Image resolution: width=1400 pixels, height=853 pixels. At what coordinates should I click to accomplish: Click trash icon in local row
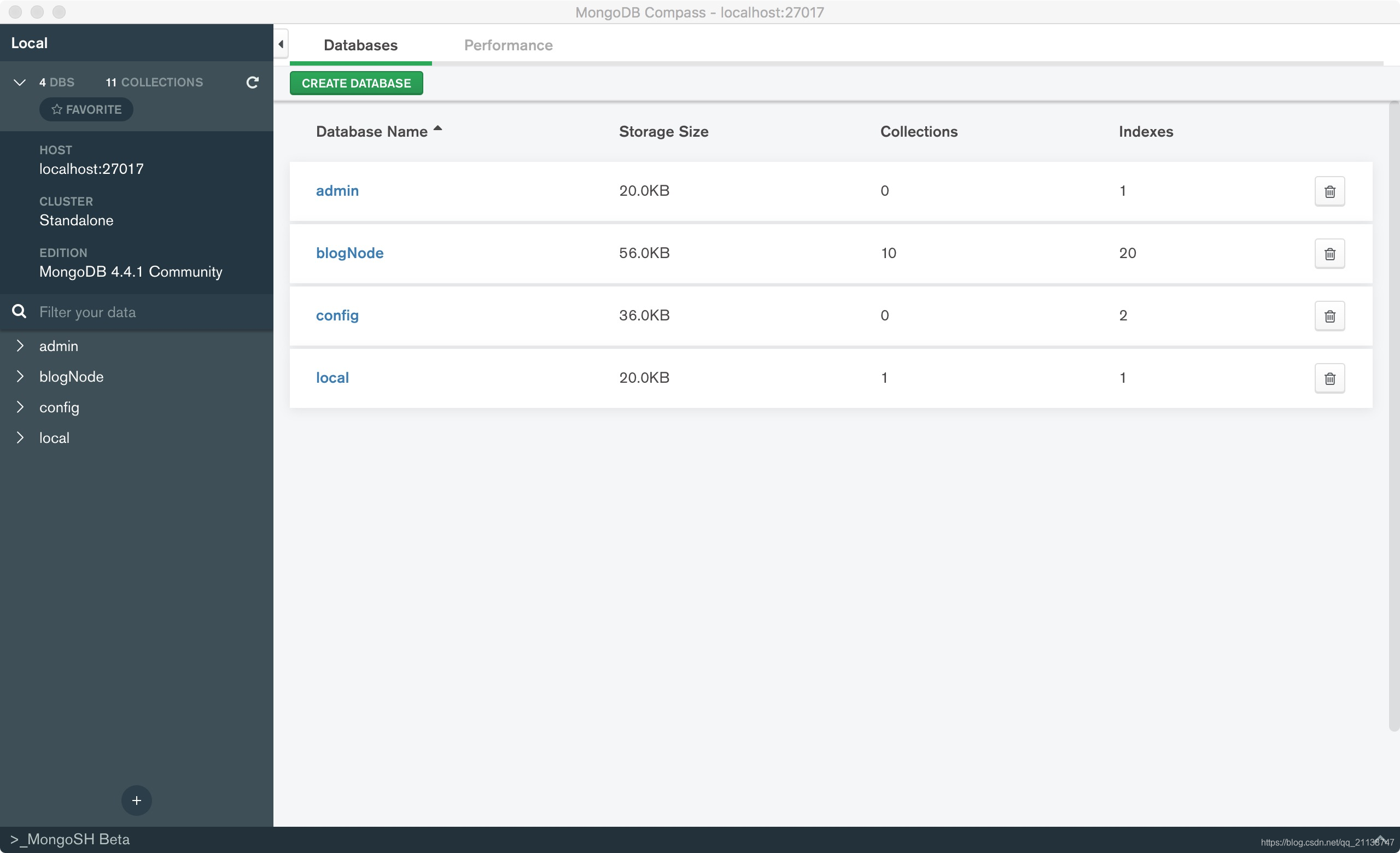coord(1329,379)
